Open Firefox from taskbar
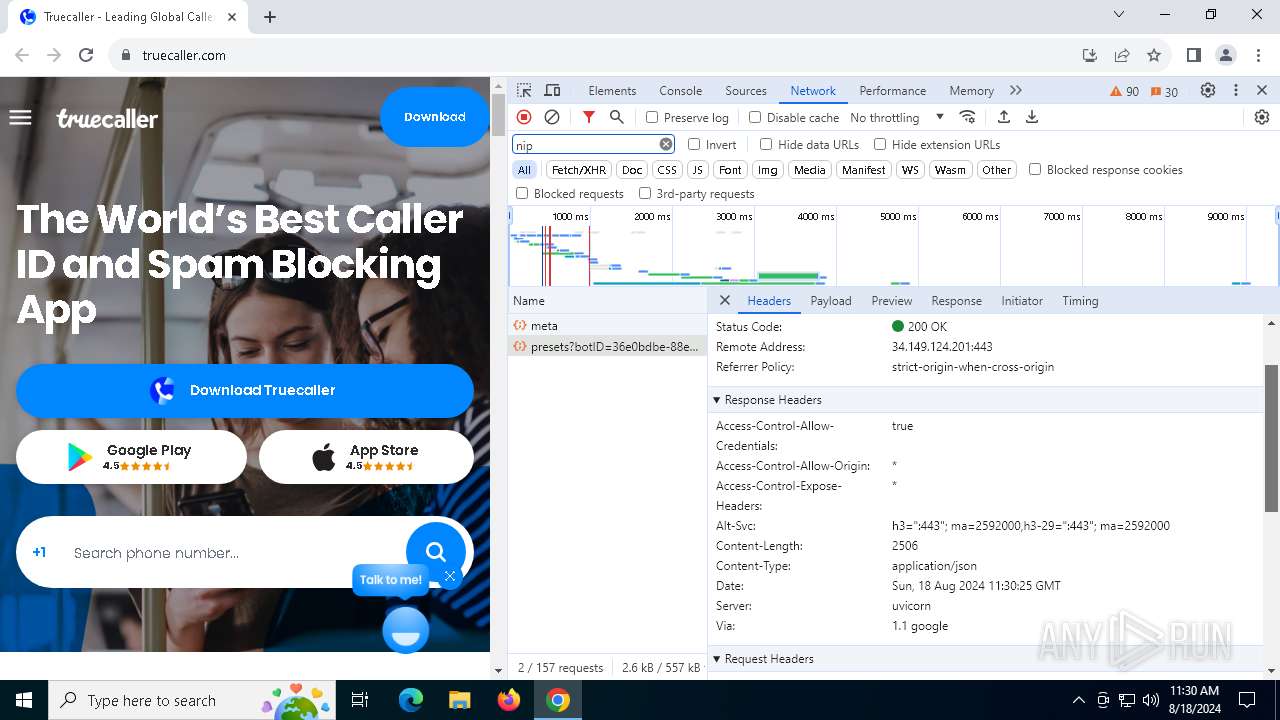This screenshot has height=720, width=1280. pyautogui.click(x=509, y=700)
